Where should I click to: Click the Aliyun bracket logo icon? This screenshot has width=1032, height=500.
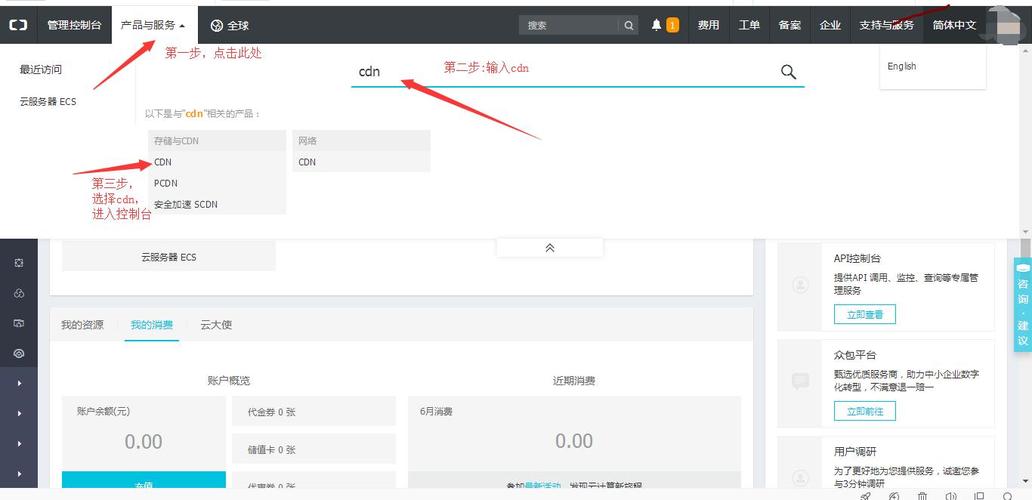point(18,26)
